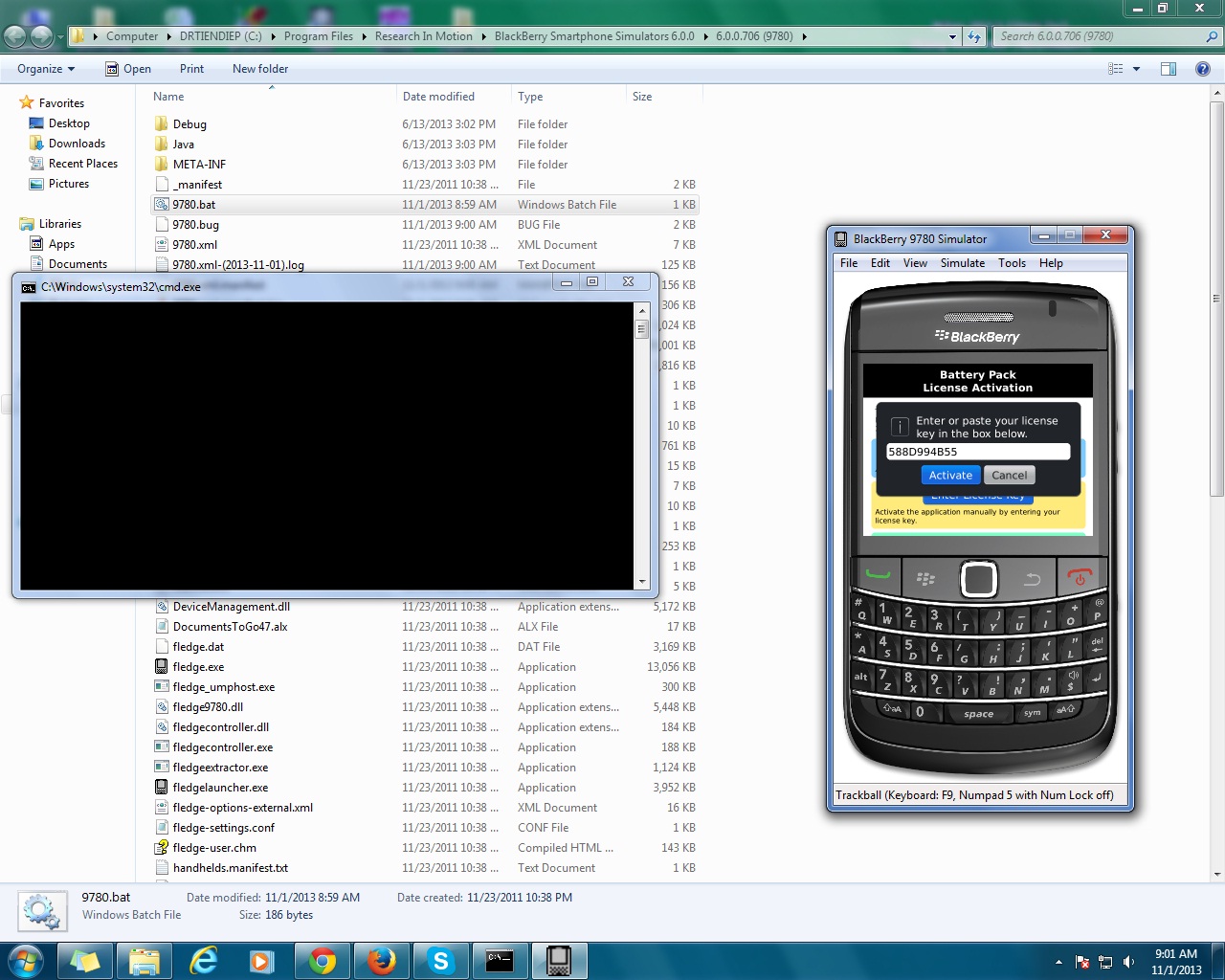The image size is (1225, 980).
Task: Click Cancel in license dialog
Action: 1009,476
